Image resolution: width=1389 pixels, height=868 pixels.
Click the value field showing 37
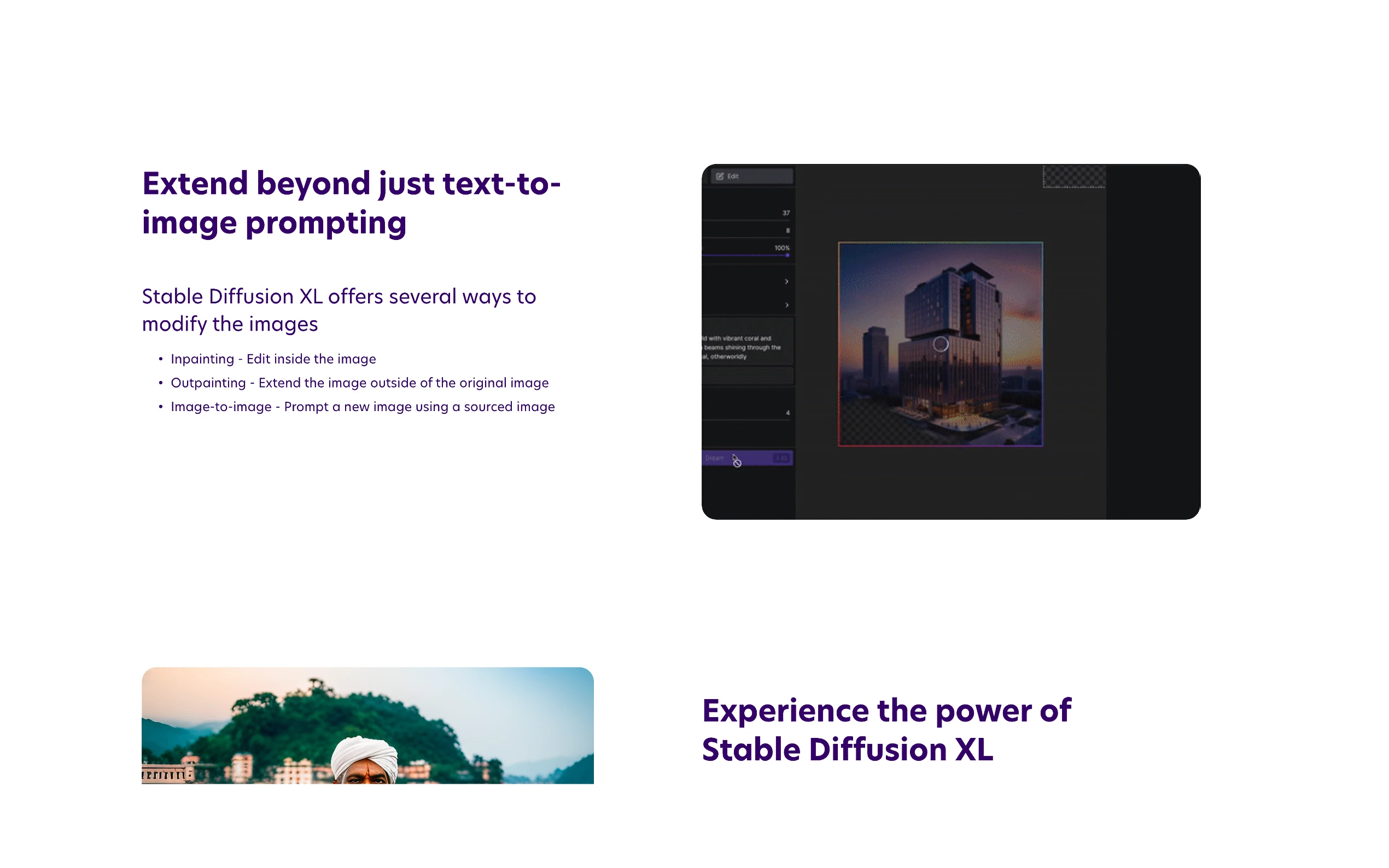coord(784,214)
